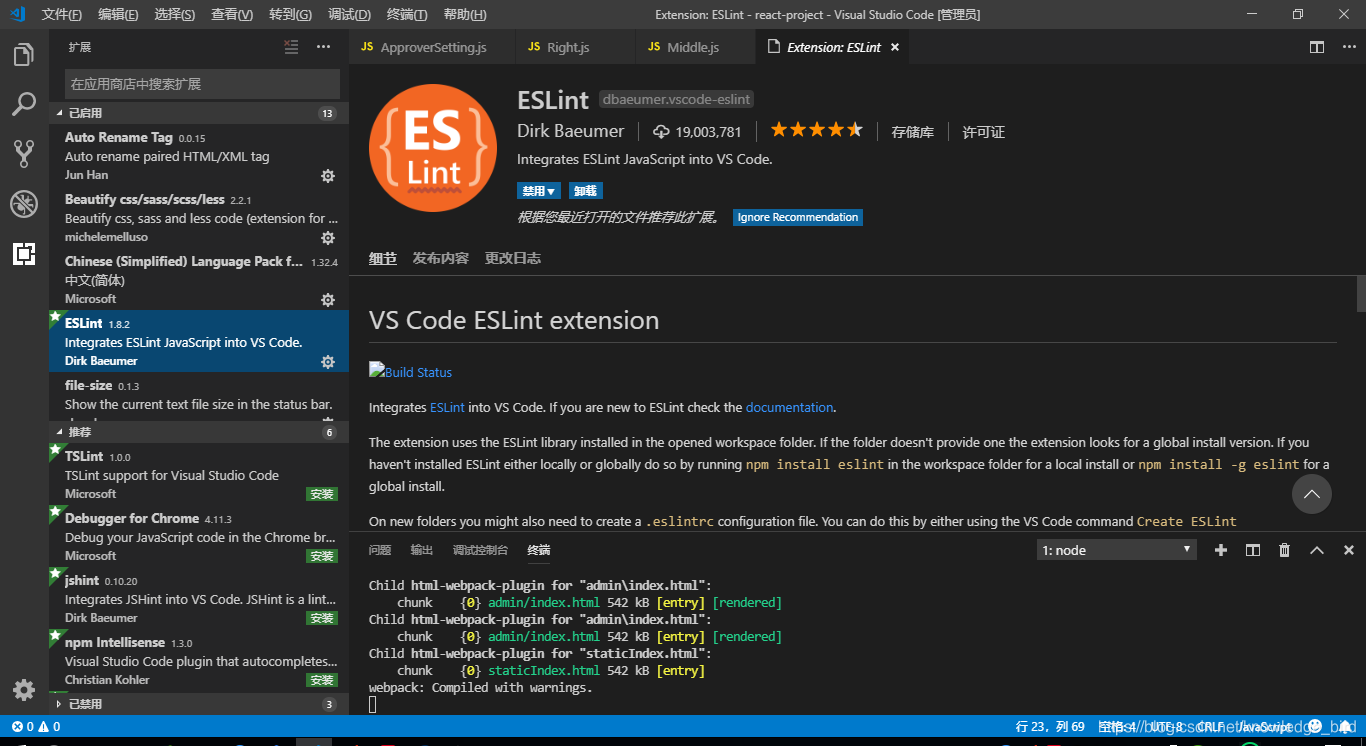The width and height of the screenshot is (1366, 746).
Task: Collapse the 已启用 enabled section
Action: click(x=199, y=113)
